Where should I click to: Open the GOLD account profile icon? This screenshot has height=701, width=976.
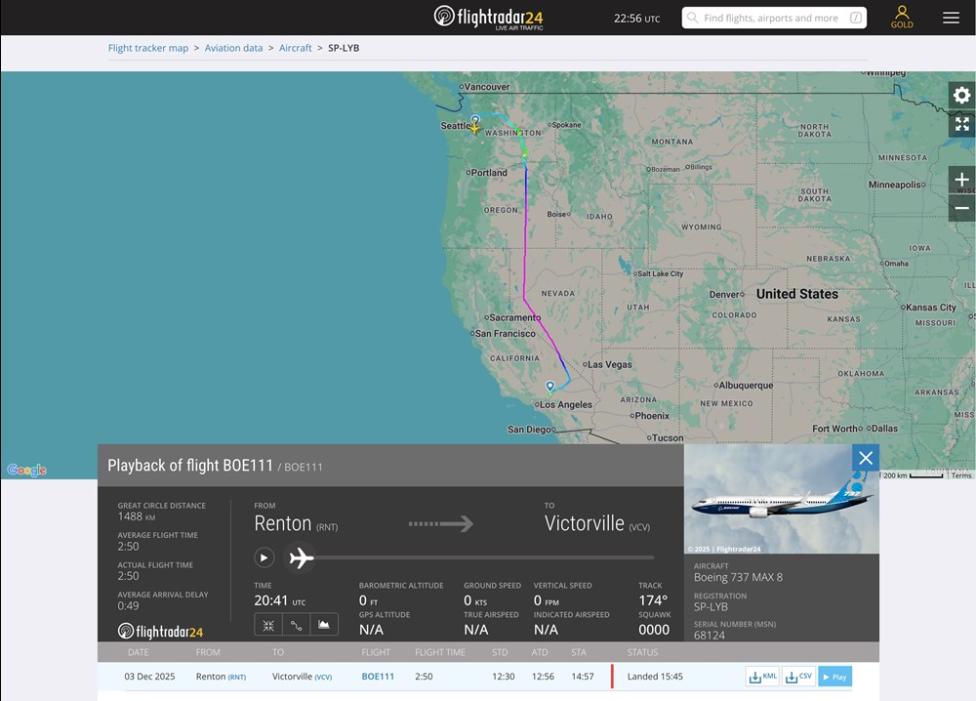click(x=903, y=16)
